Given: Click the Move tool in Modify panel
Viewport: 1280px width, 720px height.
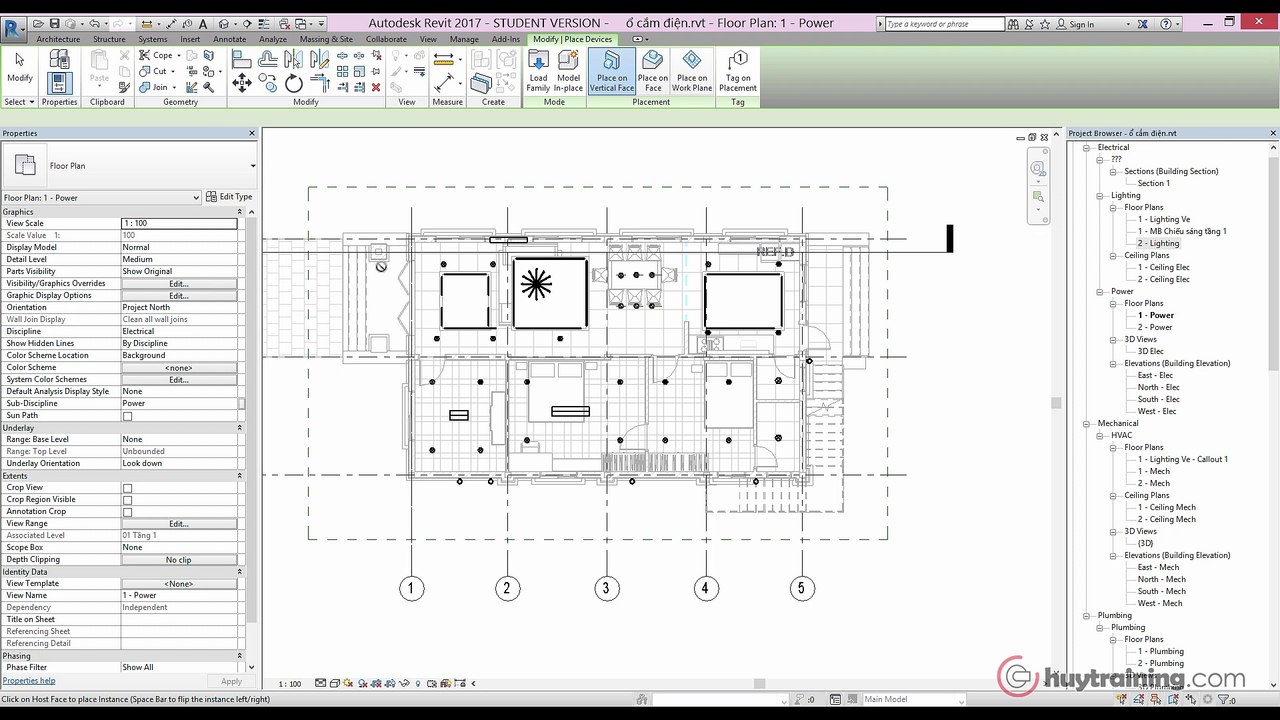Looking at the screenshot, I should click(242, 84).
